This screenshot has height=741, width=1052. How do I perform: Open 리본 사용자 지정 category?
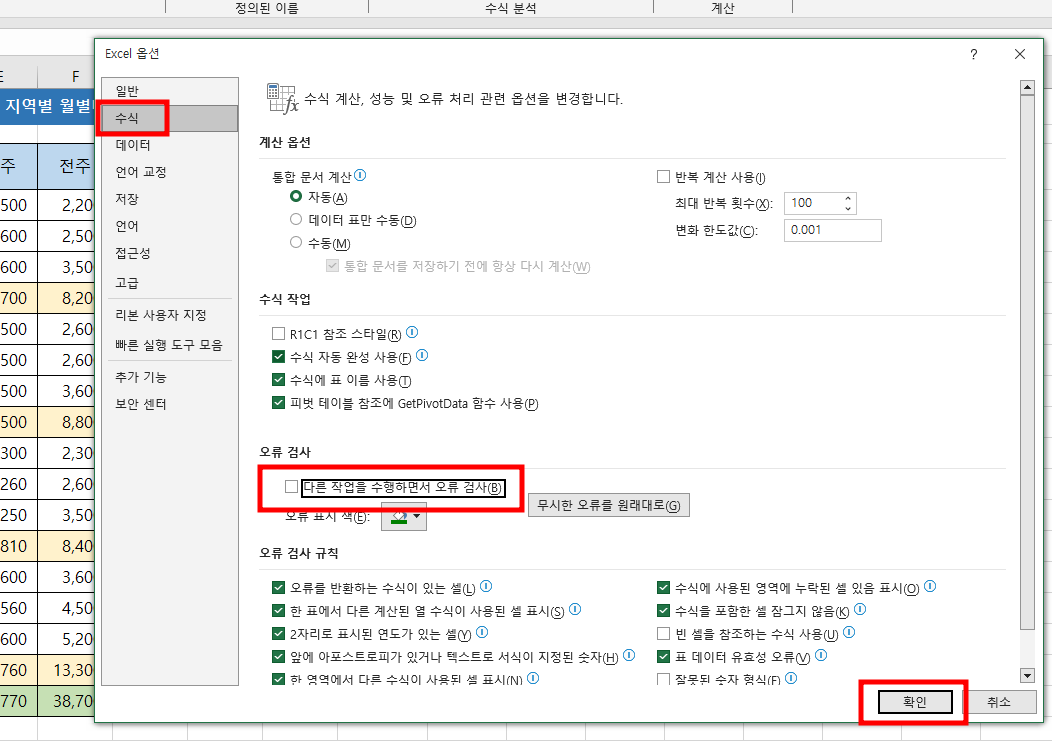pyautogui.click(x=169, y=315)
